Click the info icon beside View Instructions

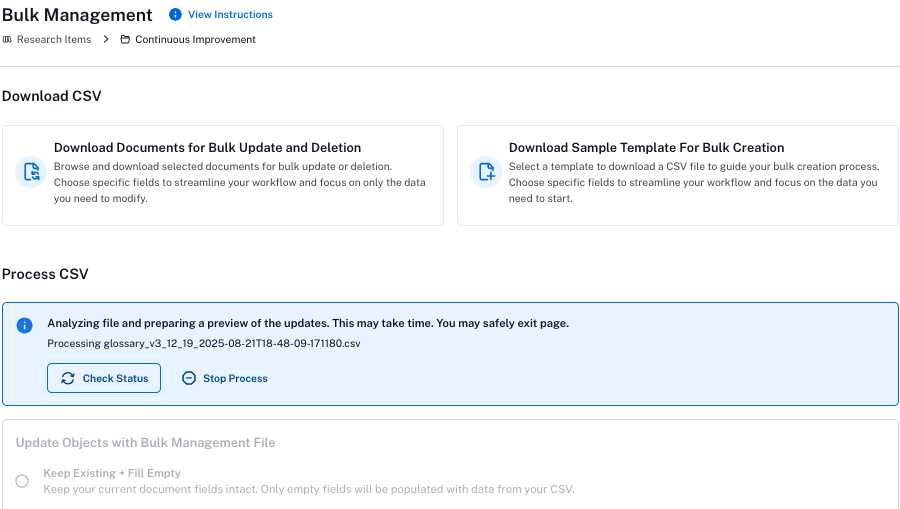175,14
